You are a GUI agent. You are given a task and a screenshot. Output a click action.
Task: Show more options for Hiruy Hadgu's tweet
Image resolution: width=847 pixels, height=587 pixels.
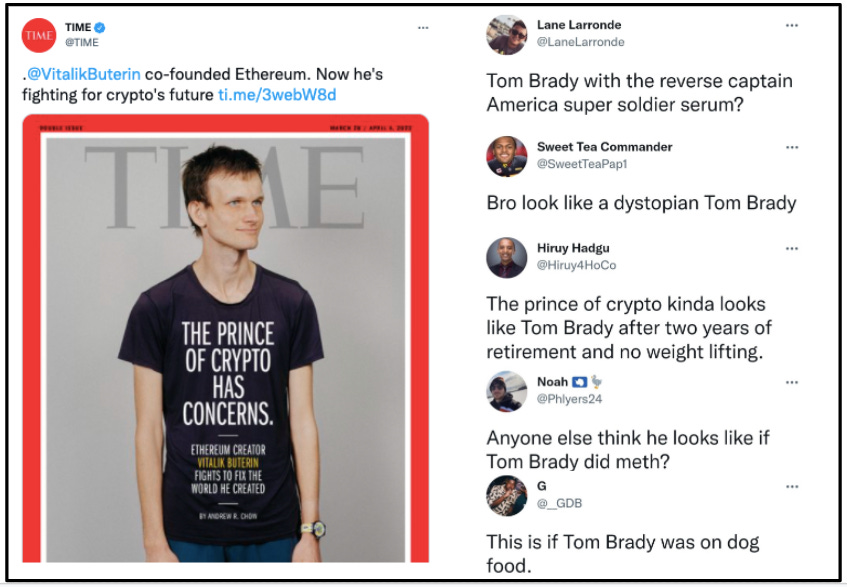click(x=792, y=248)
